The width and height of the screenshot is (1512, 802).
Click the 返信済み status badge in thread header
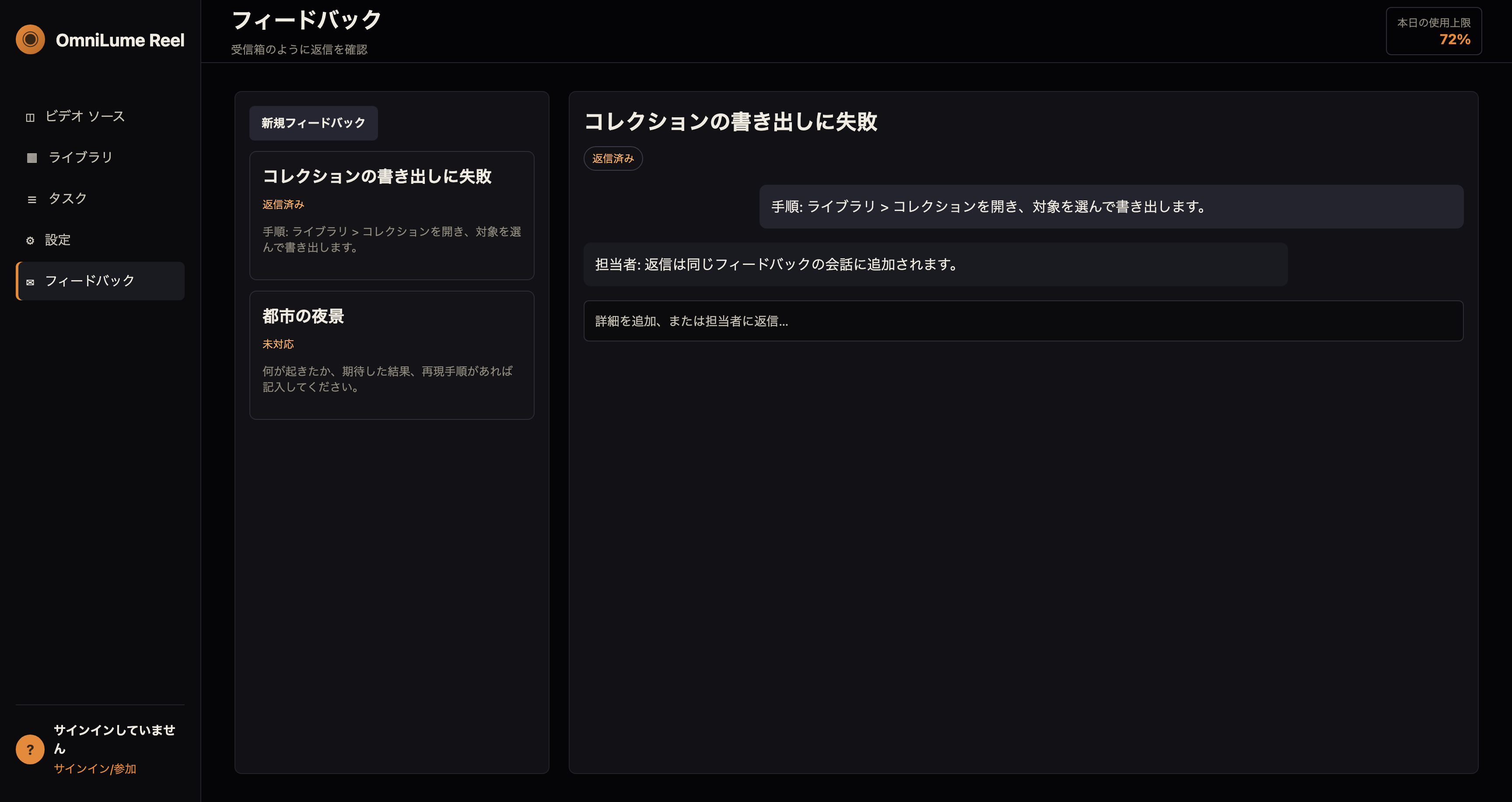613,158
